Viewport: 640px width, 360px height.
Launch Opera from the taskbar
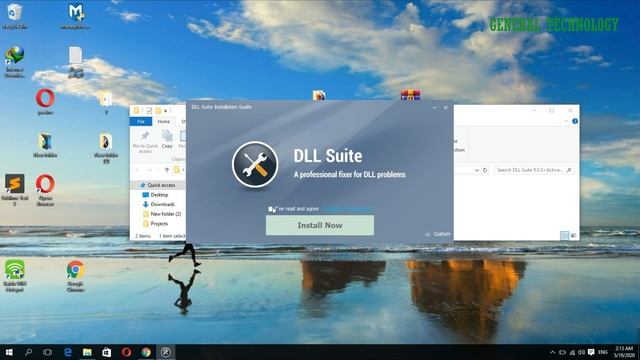point(126,352)
